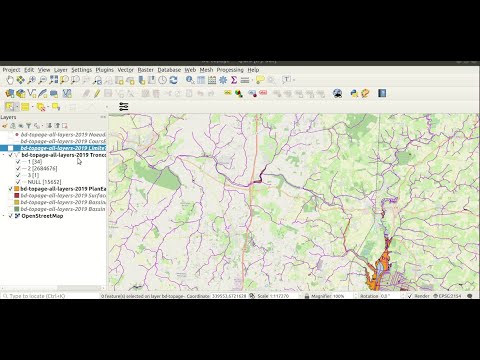Click the messages icon in status bar
The image size is (480, 360).
coord(470,296)
